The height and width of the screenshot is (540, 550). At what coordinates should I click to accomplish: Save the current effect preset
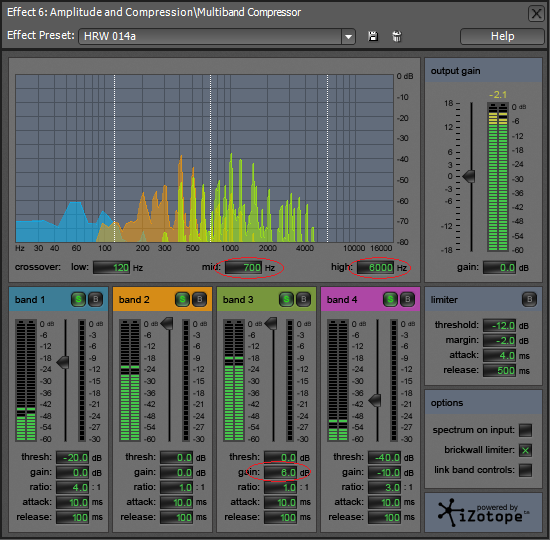(373, 36)
